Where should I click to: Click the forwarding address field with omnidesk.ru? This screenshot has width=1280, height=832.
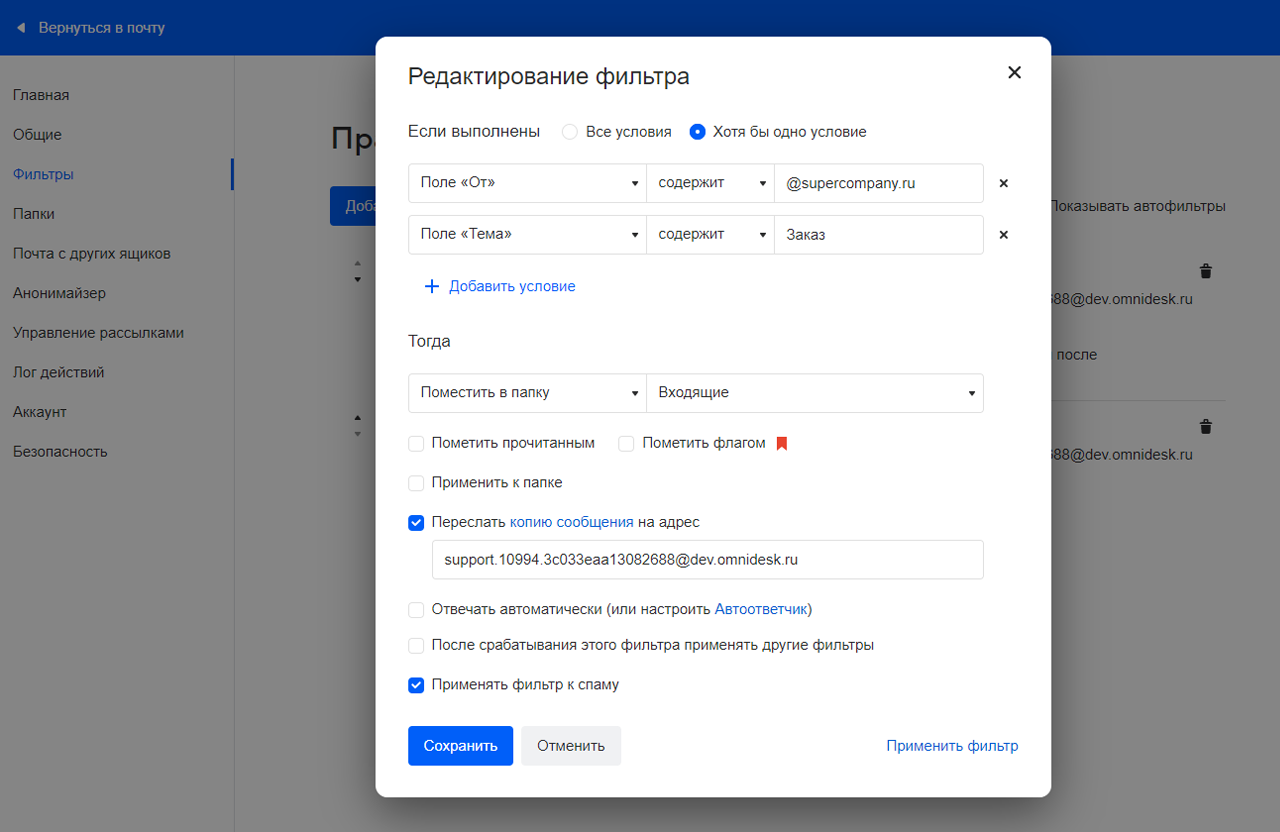click(x=708, y=560)
